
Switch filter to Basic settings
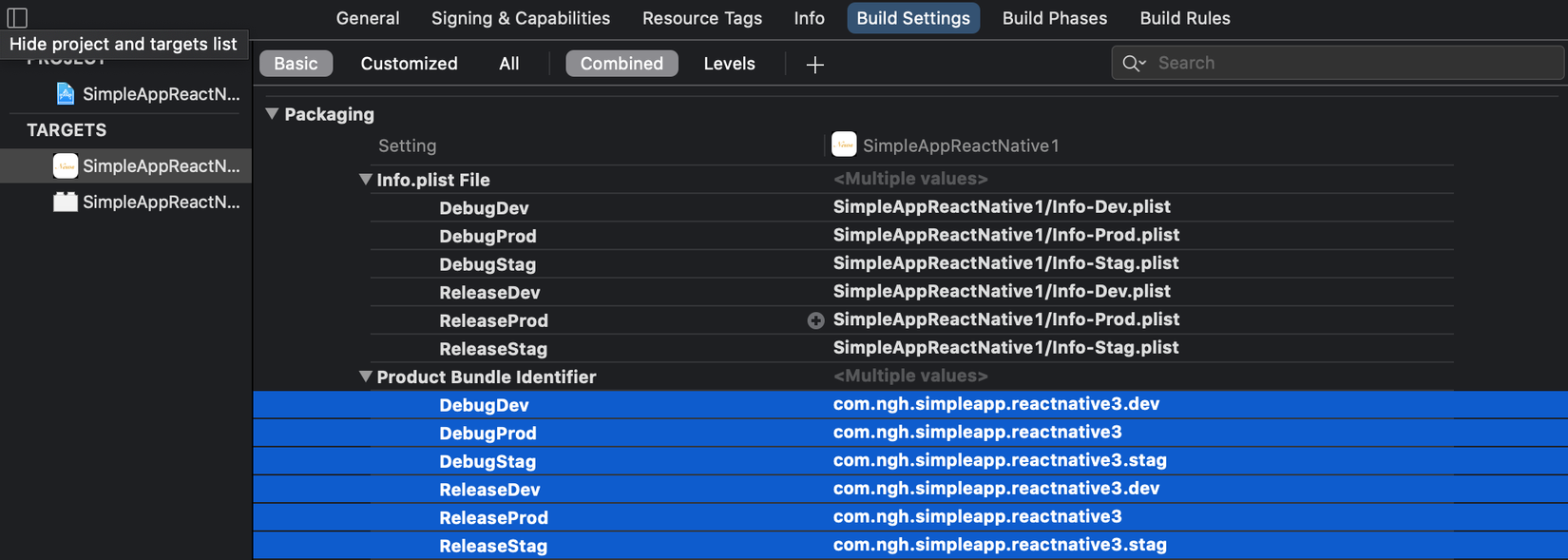pyautogui.click(x=296, y=64)
